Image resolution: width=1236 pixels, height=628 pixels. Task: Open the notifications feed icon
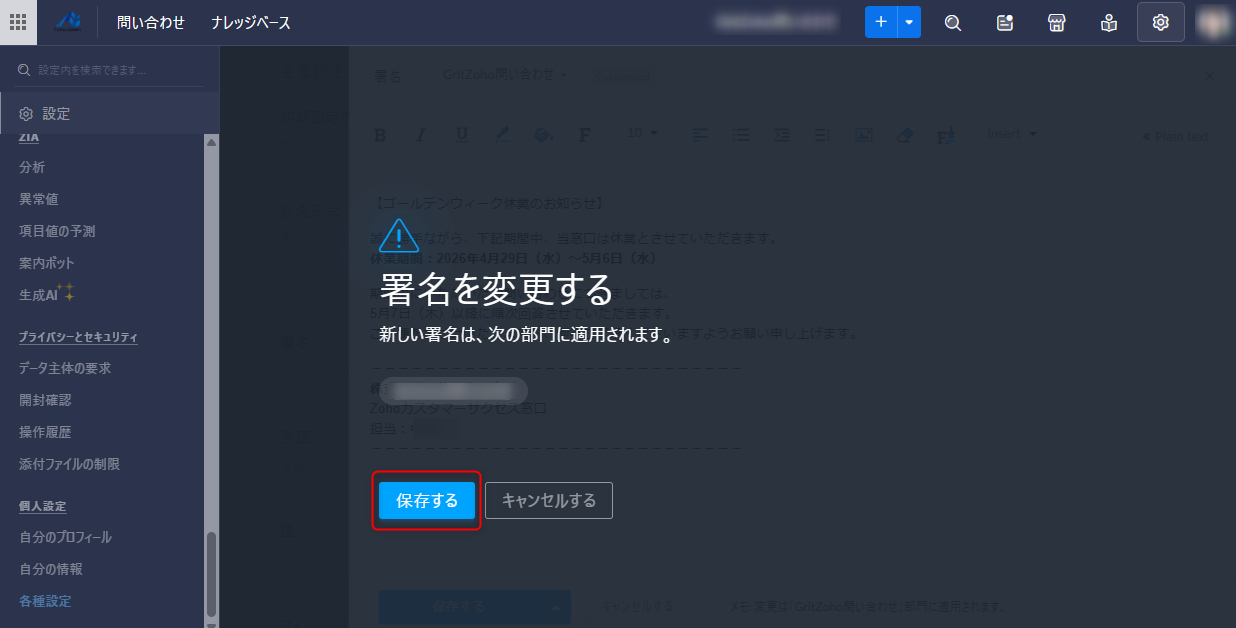pyautogui.click(x=1005, y=22)
